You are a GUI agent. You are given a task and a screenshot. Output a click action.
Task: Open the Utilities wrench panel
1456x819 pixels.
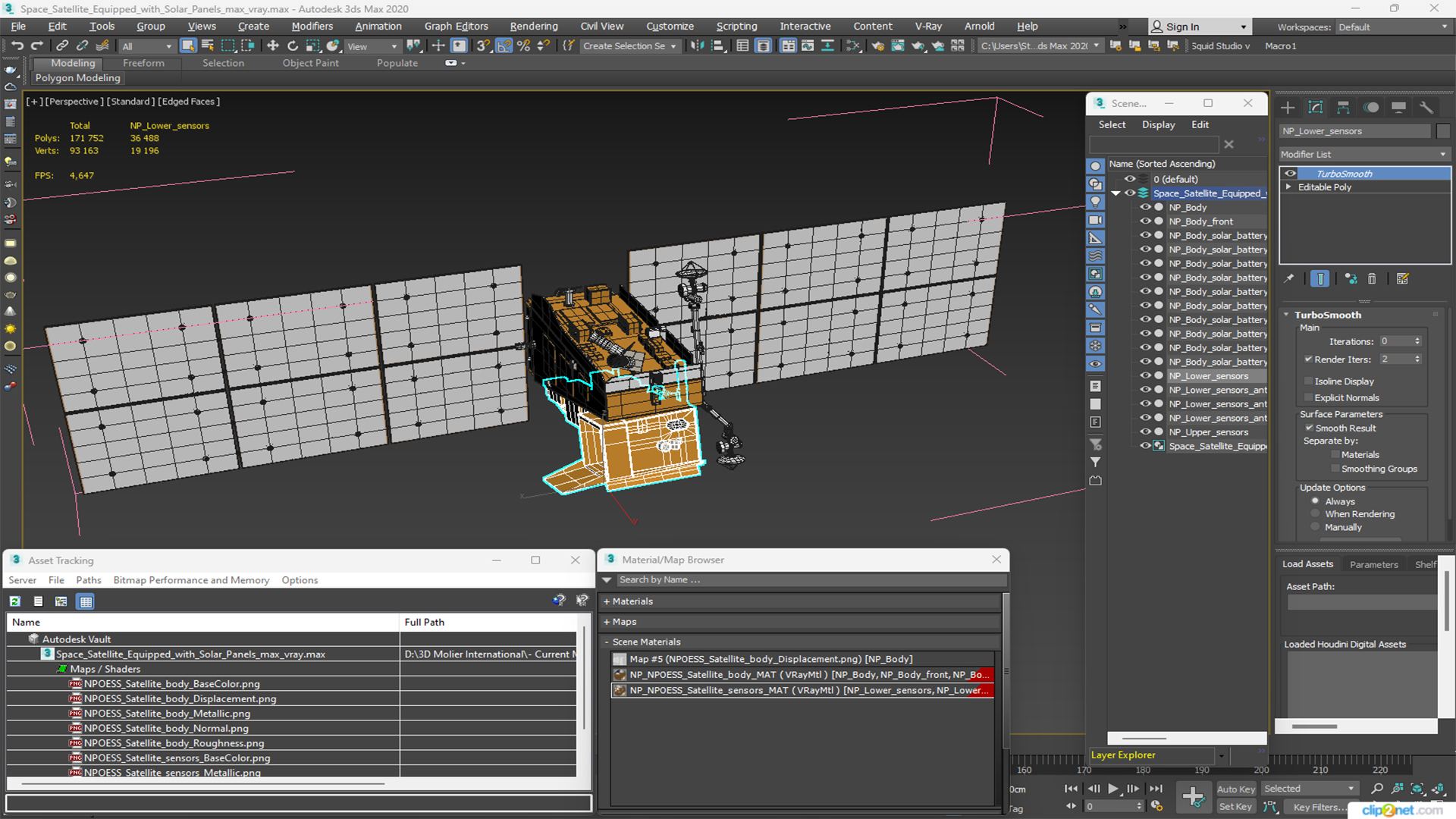(1426, 108)
